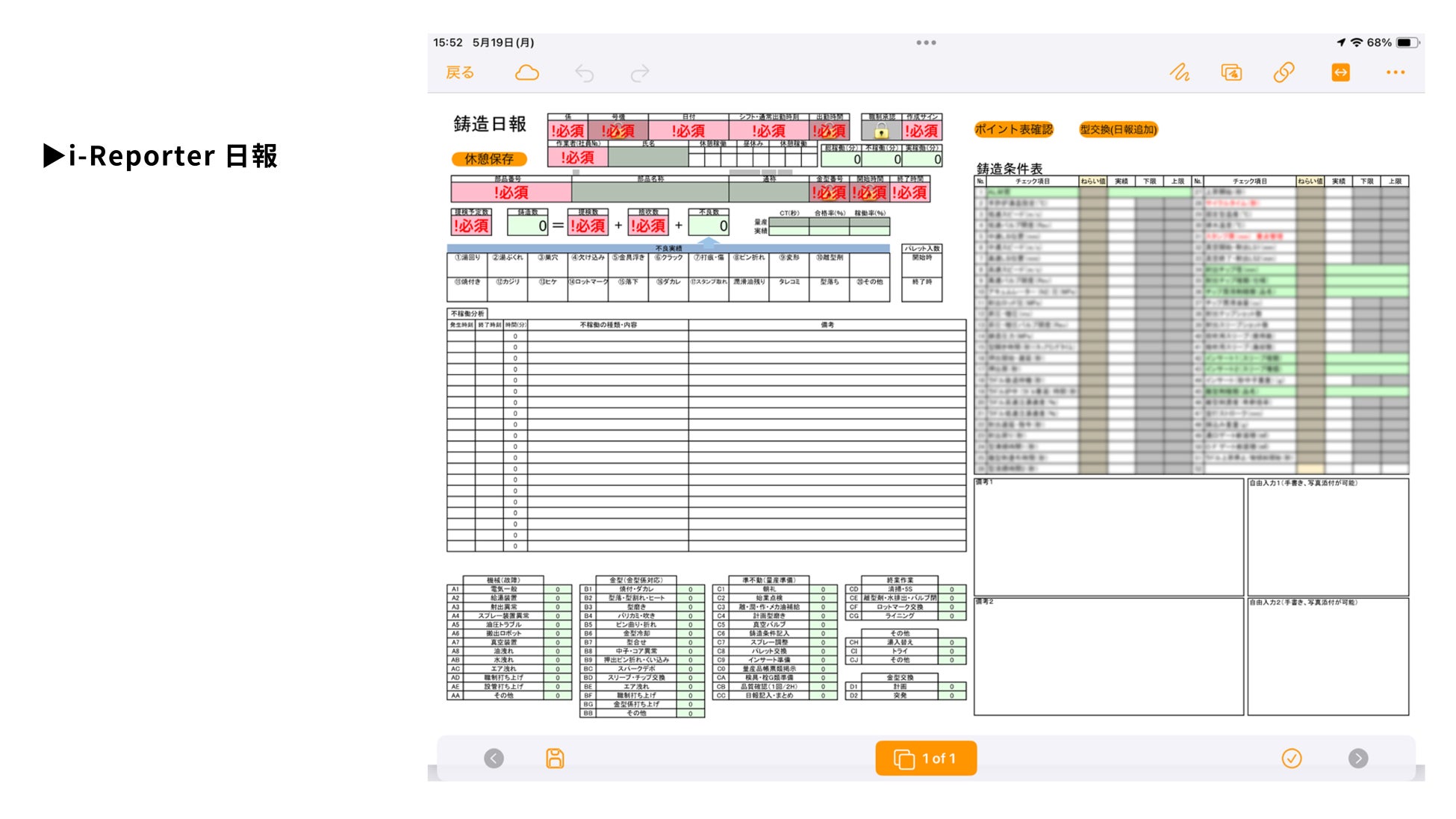The image size is (1456, 819).
Task: Click the cloud sync icon
Action: pyautogui.click(x=527, y=72)
